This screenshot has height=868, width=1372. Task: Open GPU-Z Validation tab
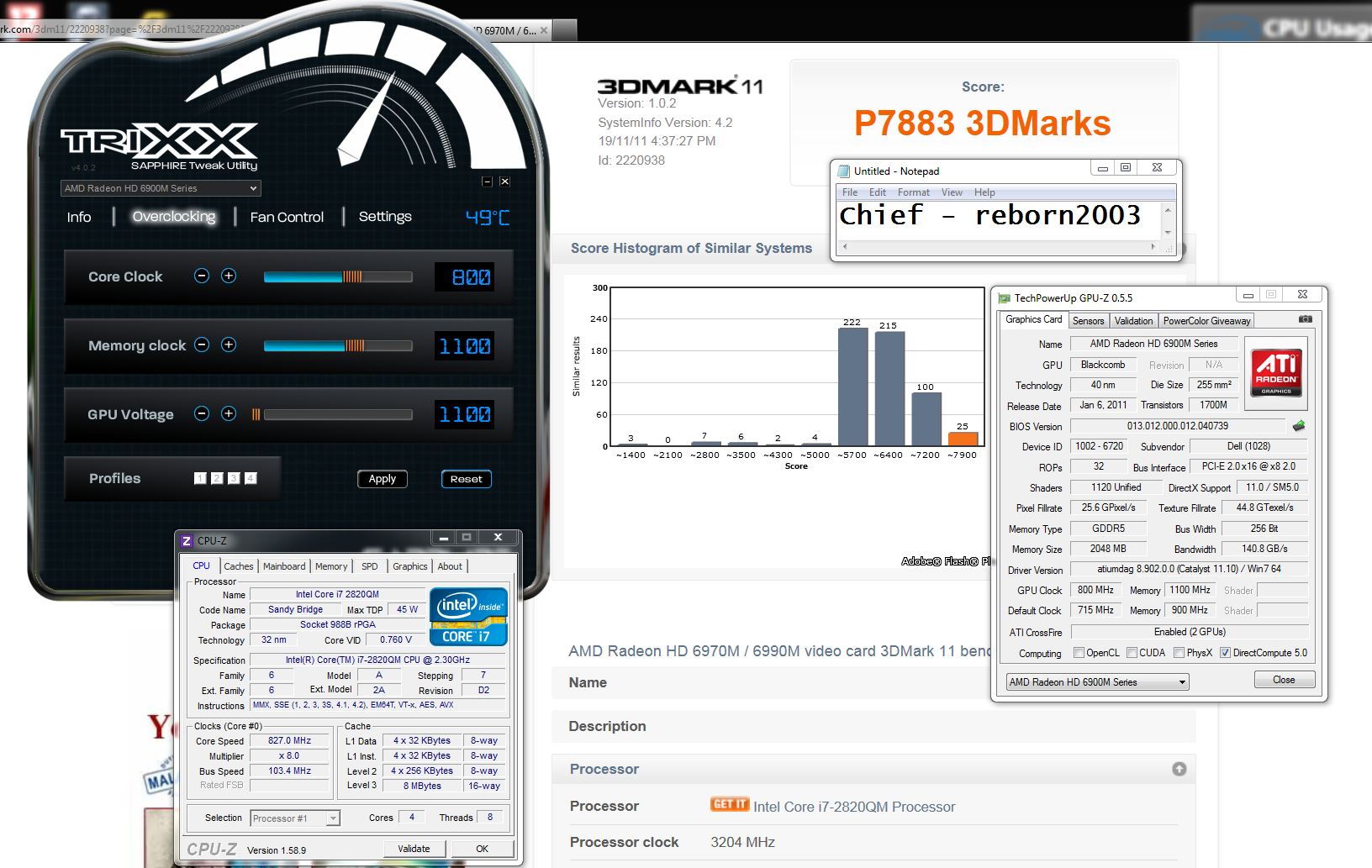coord(1133,321)
